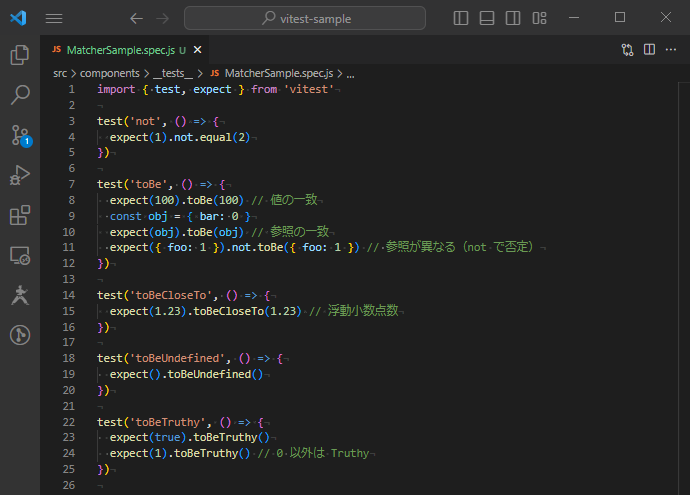The width and height of the screenshot is (690, 495).
Task: Go forward with the right arrow
Action: click(162, 18)
